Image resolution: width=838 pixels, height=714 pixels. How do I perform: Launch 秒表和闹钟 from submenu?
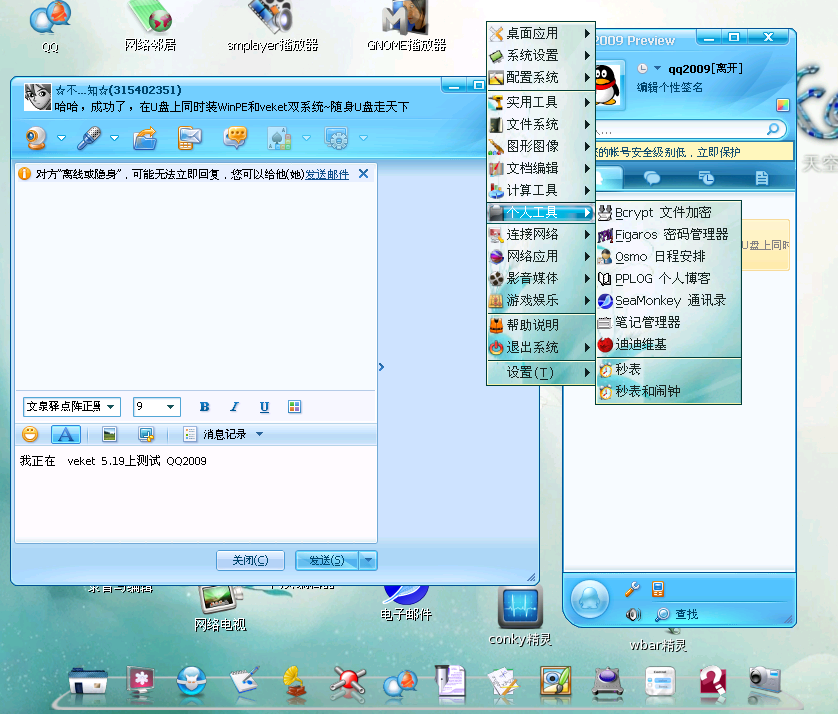[669, 392]
